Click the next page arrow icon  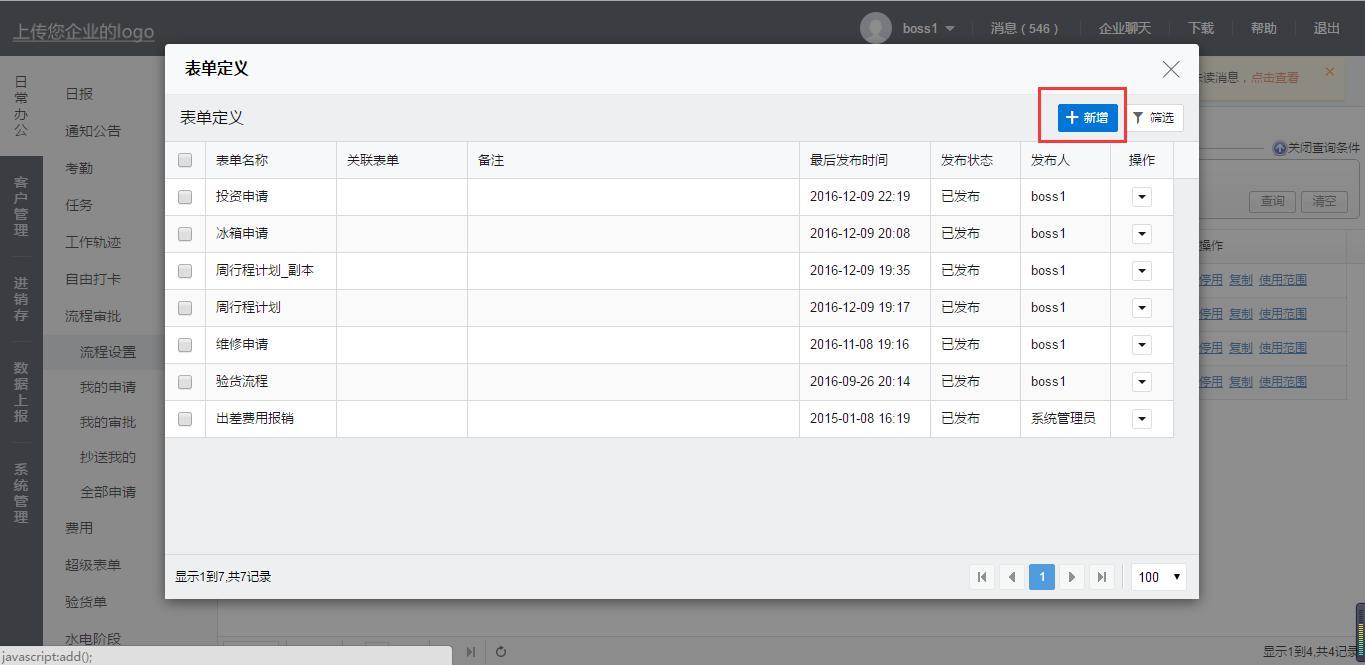coord(1071,577)
